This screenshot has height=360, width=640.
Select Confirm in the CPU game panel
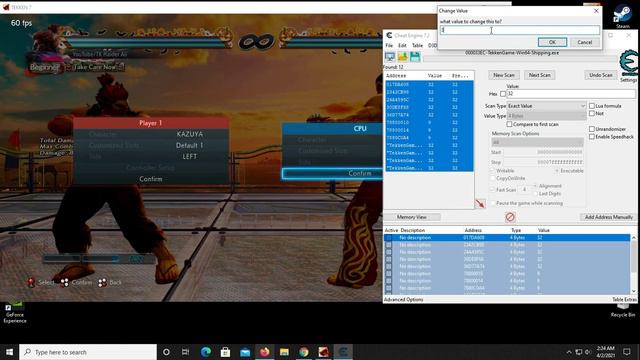point(360,173)
